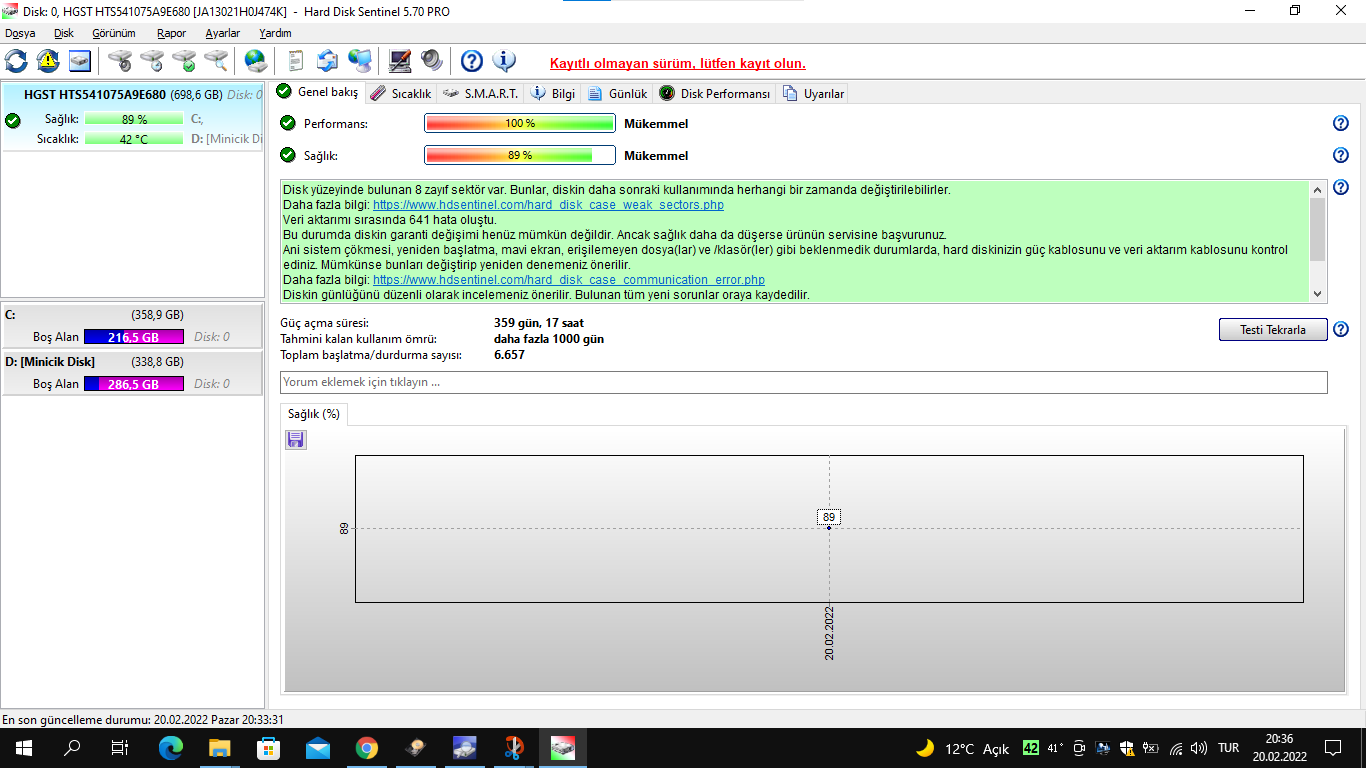Switch to the Disk Performansı tab

[x=715, y=93]
